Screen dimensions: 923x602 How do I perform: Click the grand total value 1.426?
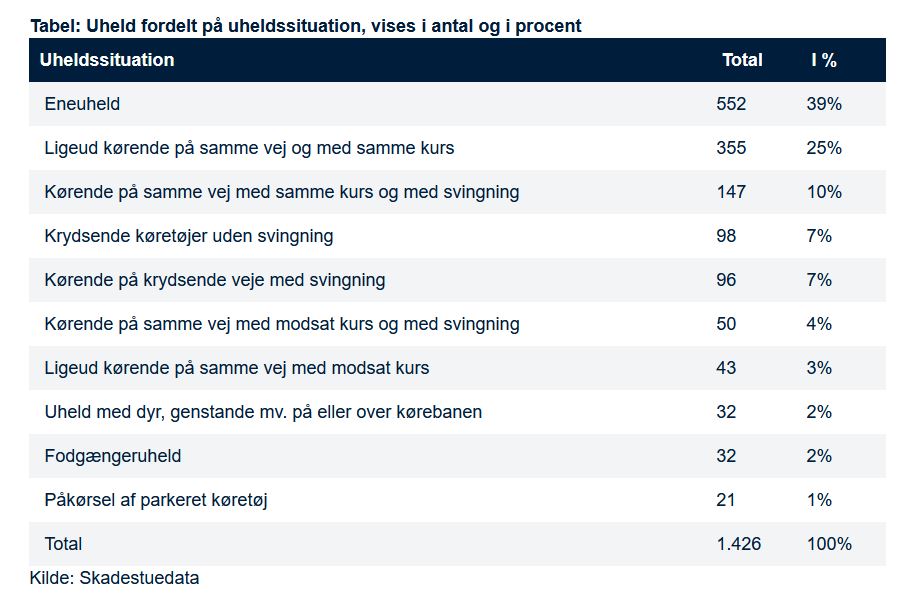coord(738,544)
